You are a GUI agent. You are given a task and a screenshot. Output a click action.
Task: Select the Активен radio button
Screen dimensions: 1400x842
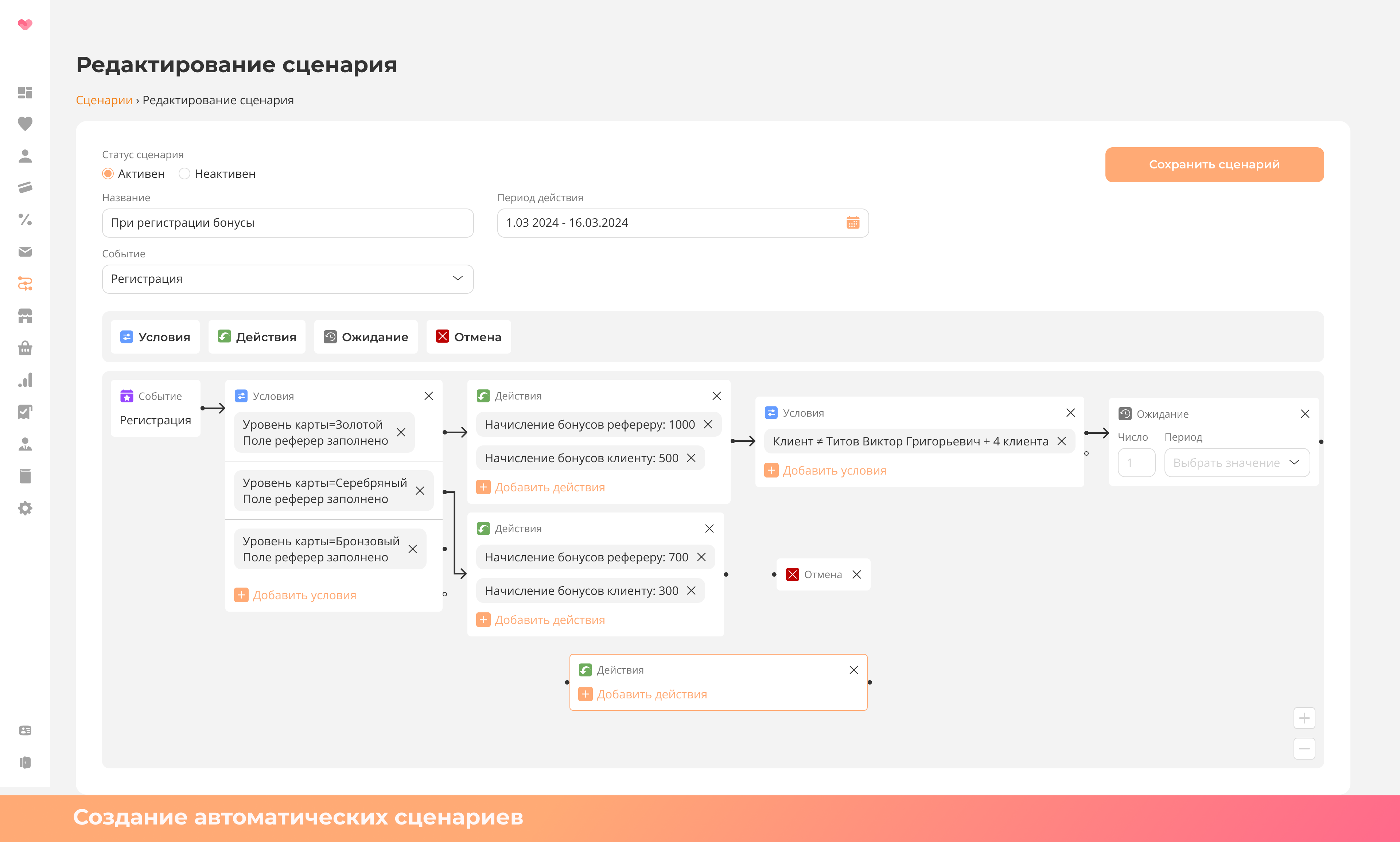(108, 174)
